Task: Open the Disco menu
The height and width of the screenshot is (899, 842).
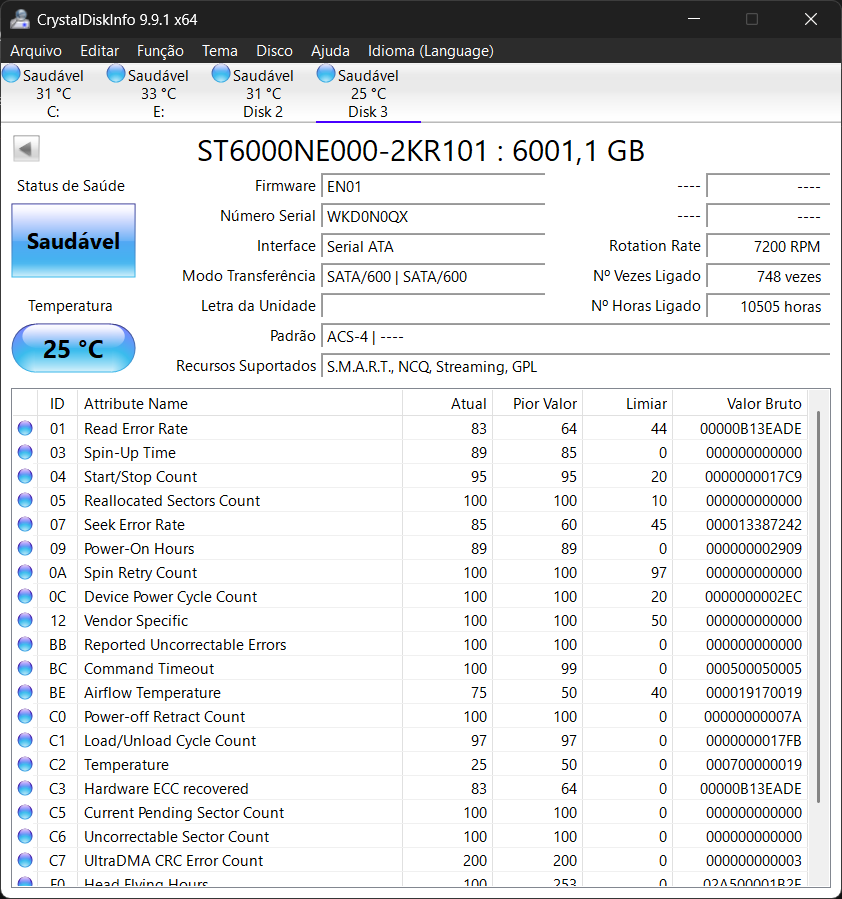Action: click(275, 51)
